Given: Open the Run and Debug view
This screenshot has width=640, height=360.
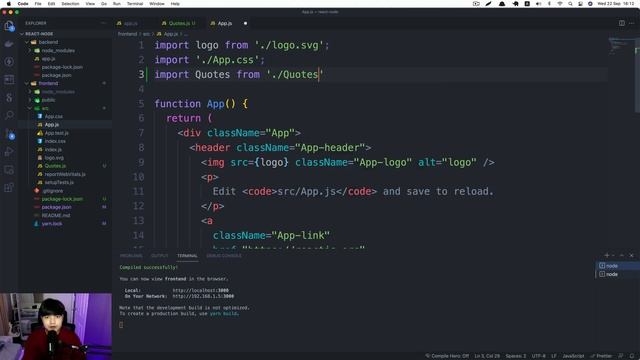Looking at the screenshot, I should pos(9,151).
